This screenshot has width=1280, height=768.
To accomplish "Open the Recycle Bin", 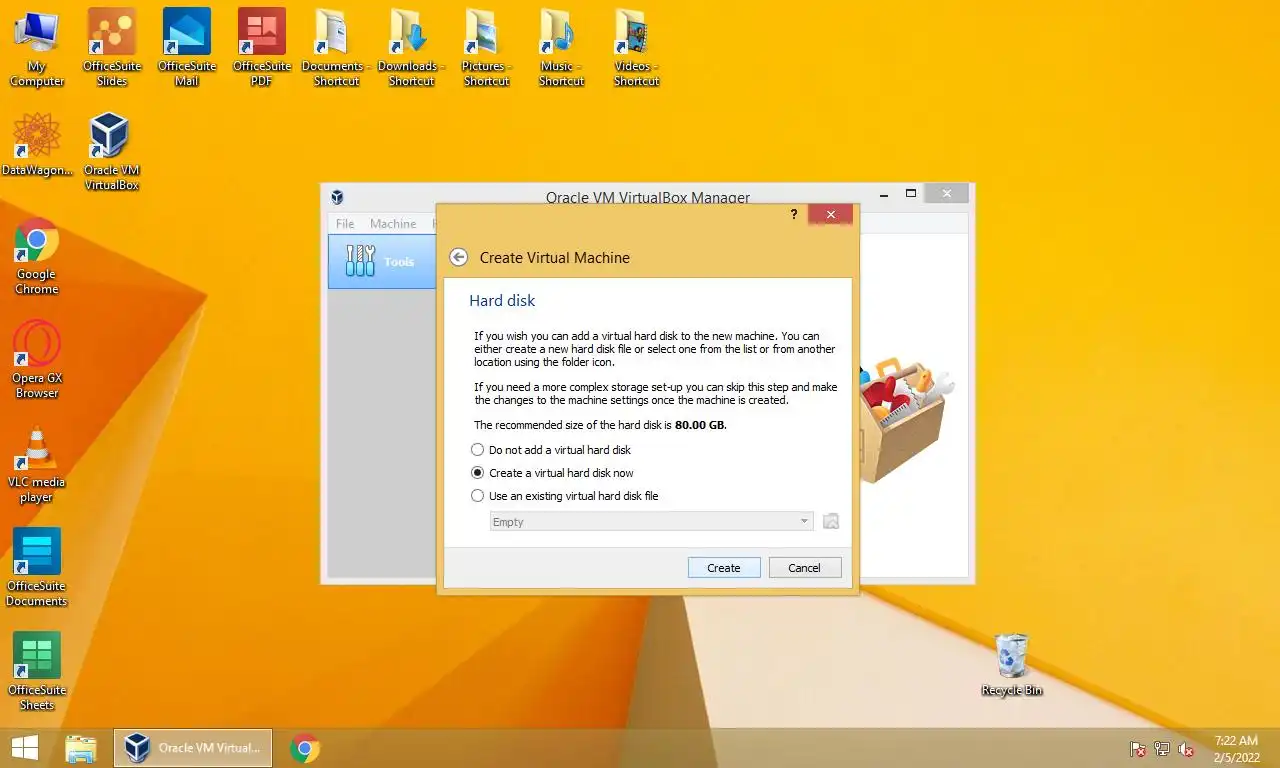I will [x=1012, y=664].
